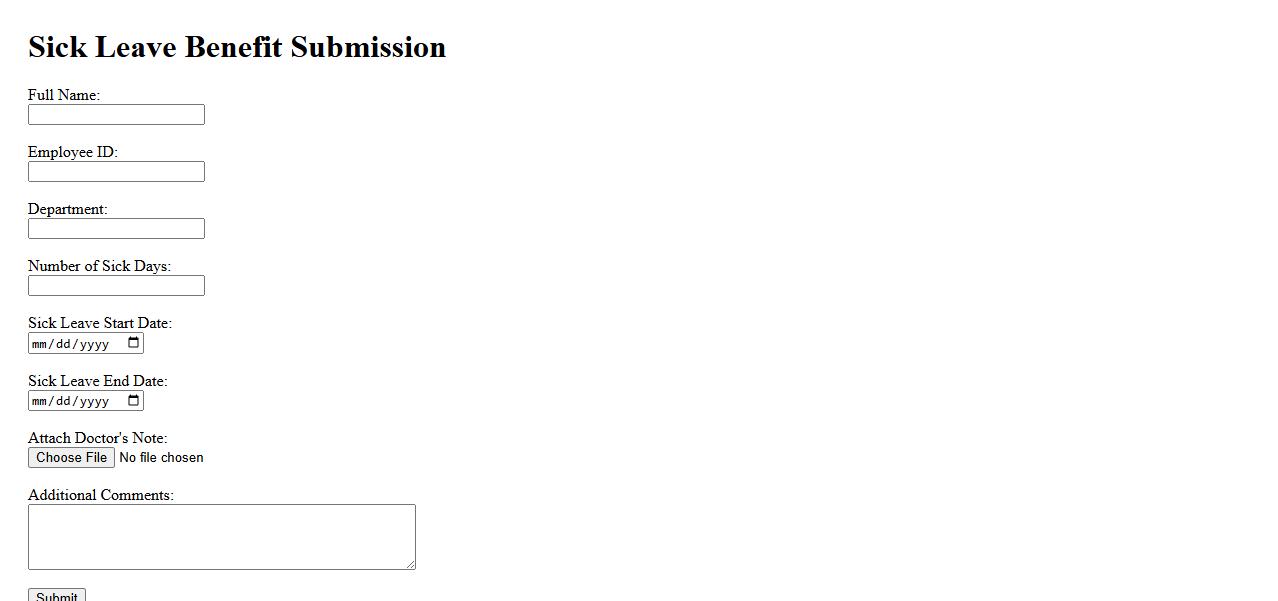Image resolution: width=1278 pixels, height=601 pixels.
Task: Submit the sick leave form
Action: coord(57,596)
